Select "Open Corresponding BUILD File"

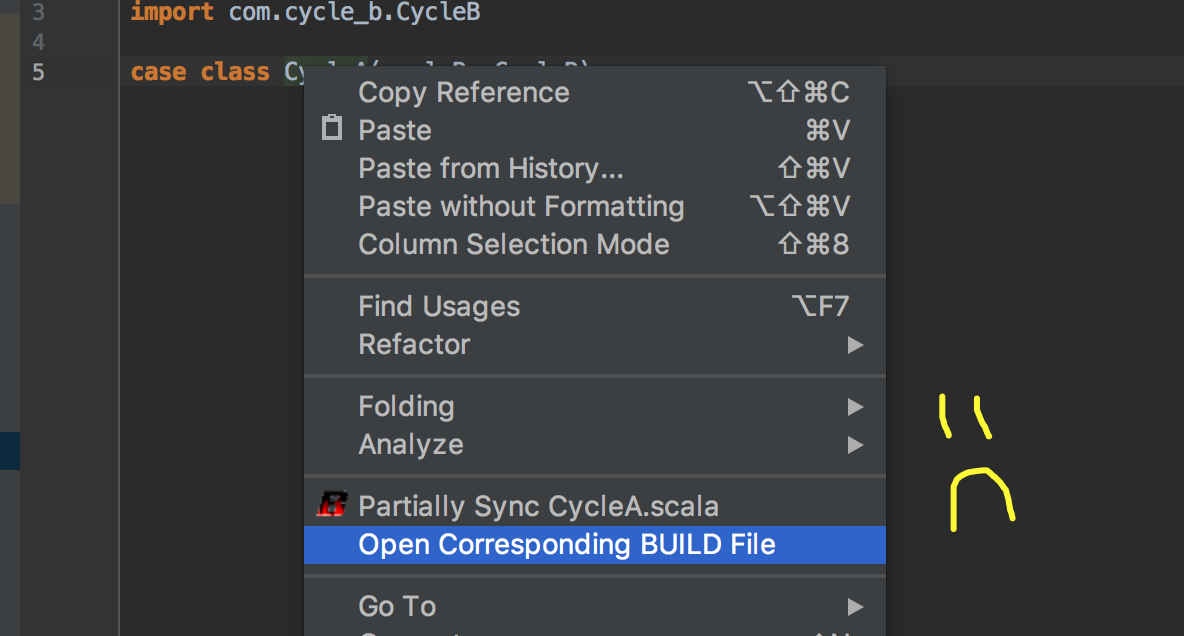click(x=567, y=544)
